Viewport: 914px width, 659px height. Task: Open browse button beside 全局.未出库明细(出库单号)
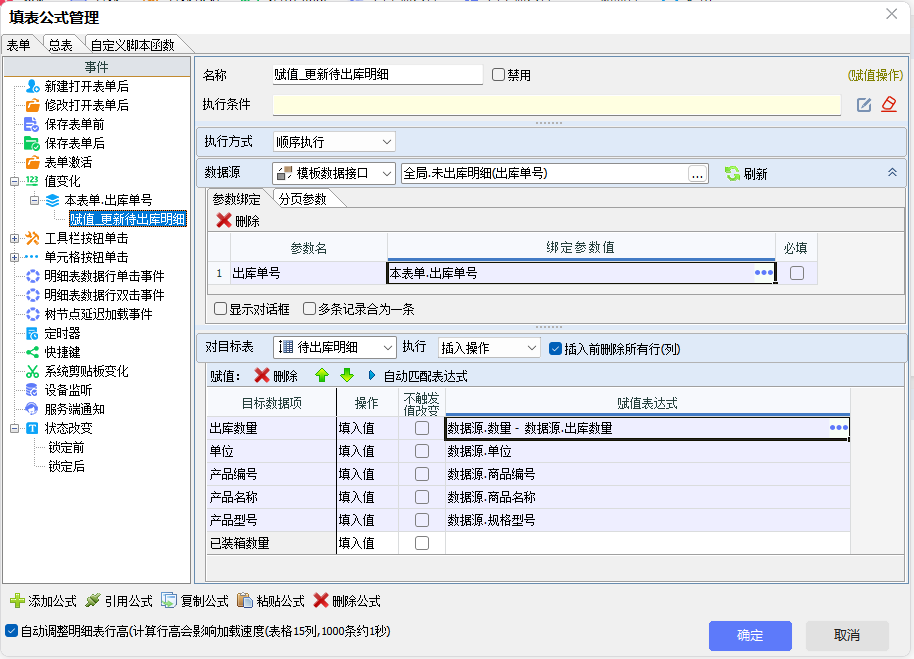point(697,174)
